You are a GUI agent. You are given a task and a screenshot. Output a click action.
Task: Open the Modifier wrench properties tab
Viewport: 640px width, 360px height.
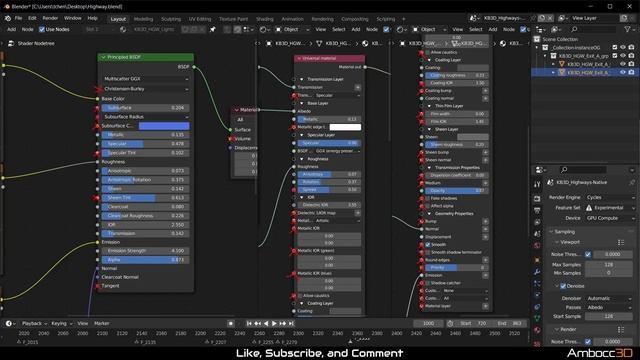point(537,272)
